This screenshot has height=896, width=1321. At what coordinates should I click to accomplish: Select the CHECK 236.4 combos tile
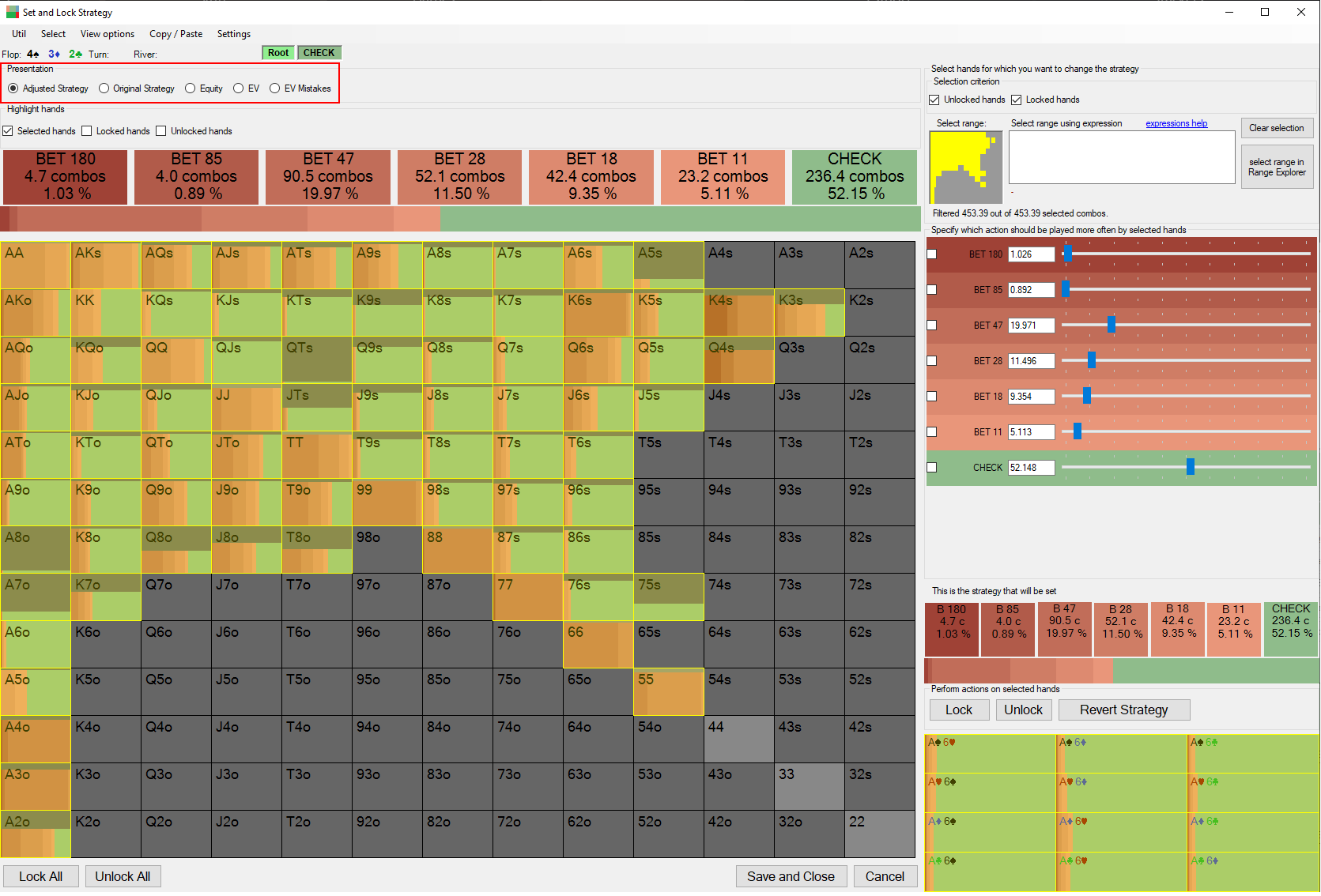pos(855,177)
